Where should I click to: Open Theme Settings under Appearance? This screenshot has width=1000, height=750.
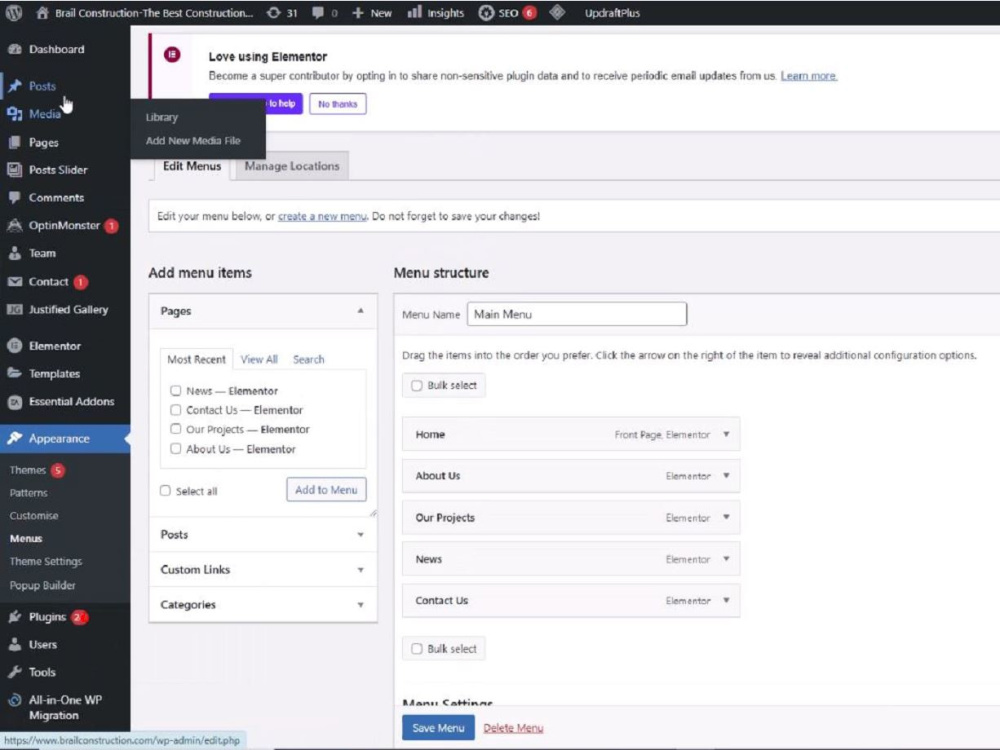tap(46, 561)
